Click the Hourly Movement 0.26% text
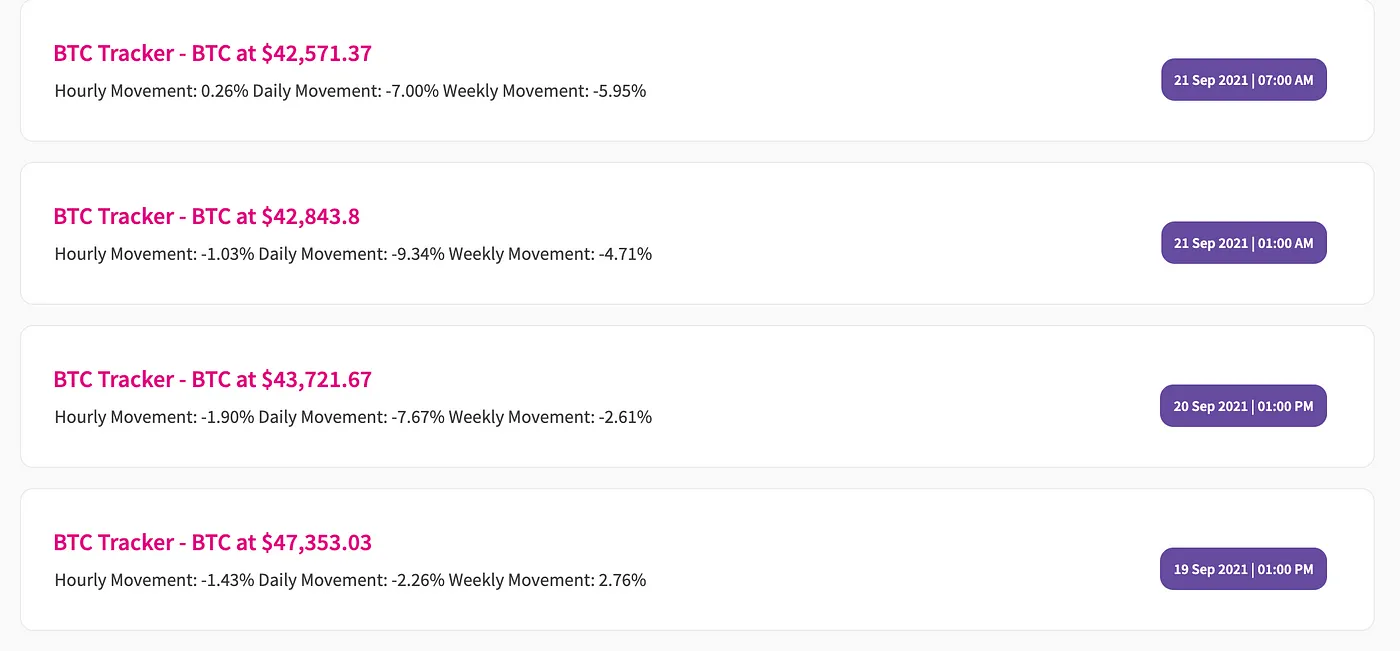The height and width of the screenshot is (651, 1400). click(151, 91)
